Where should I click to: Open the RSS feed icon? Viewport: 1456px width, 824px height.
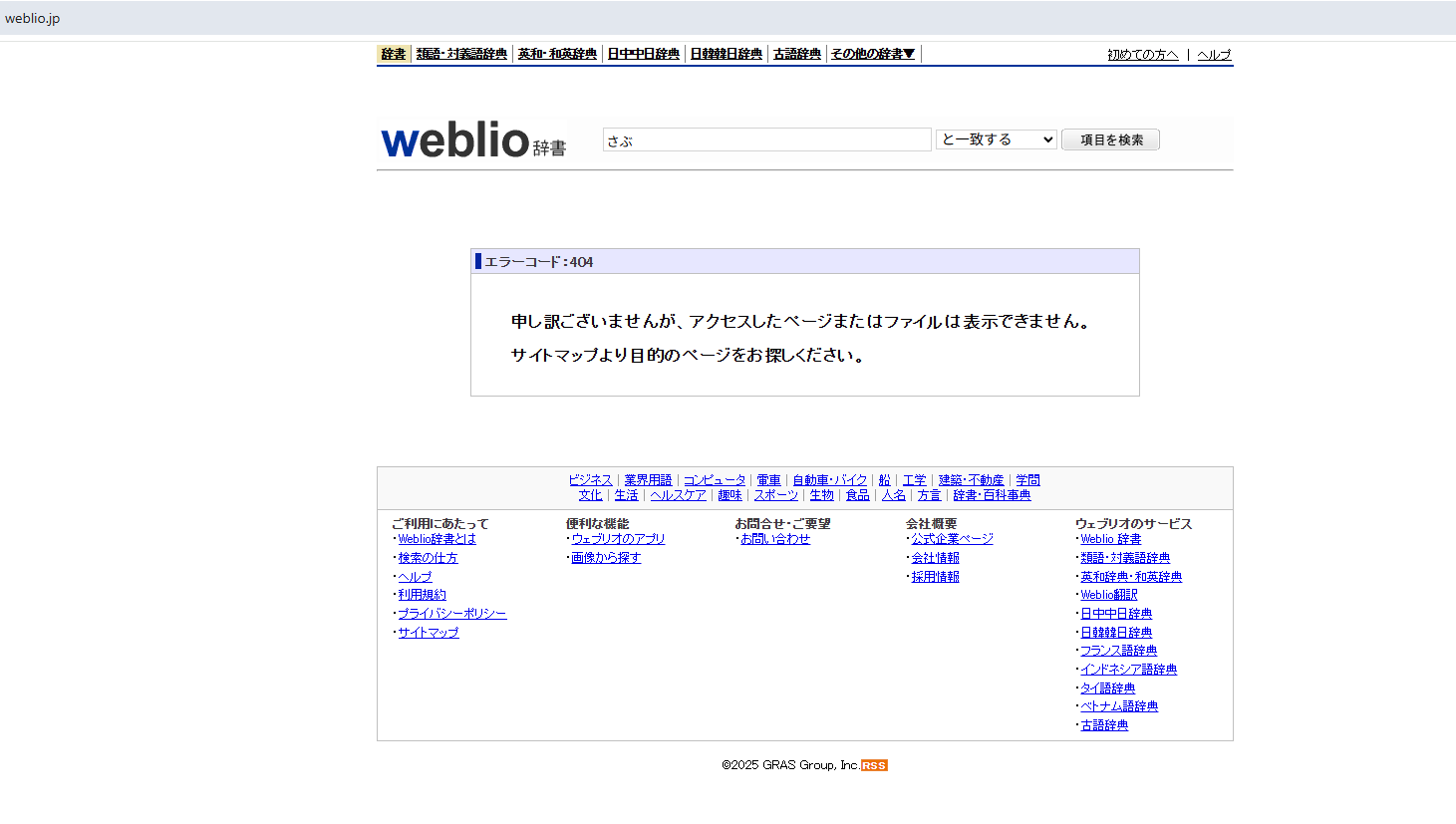[874, 765]
